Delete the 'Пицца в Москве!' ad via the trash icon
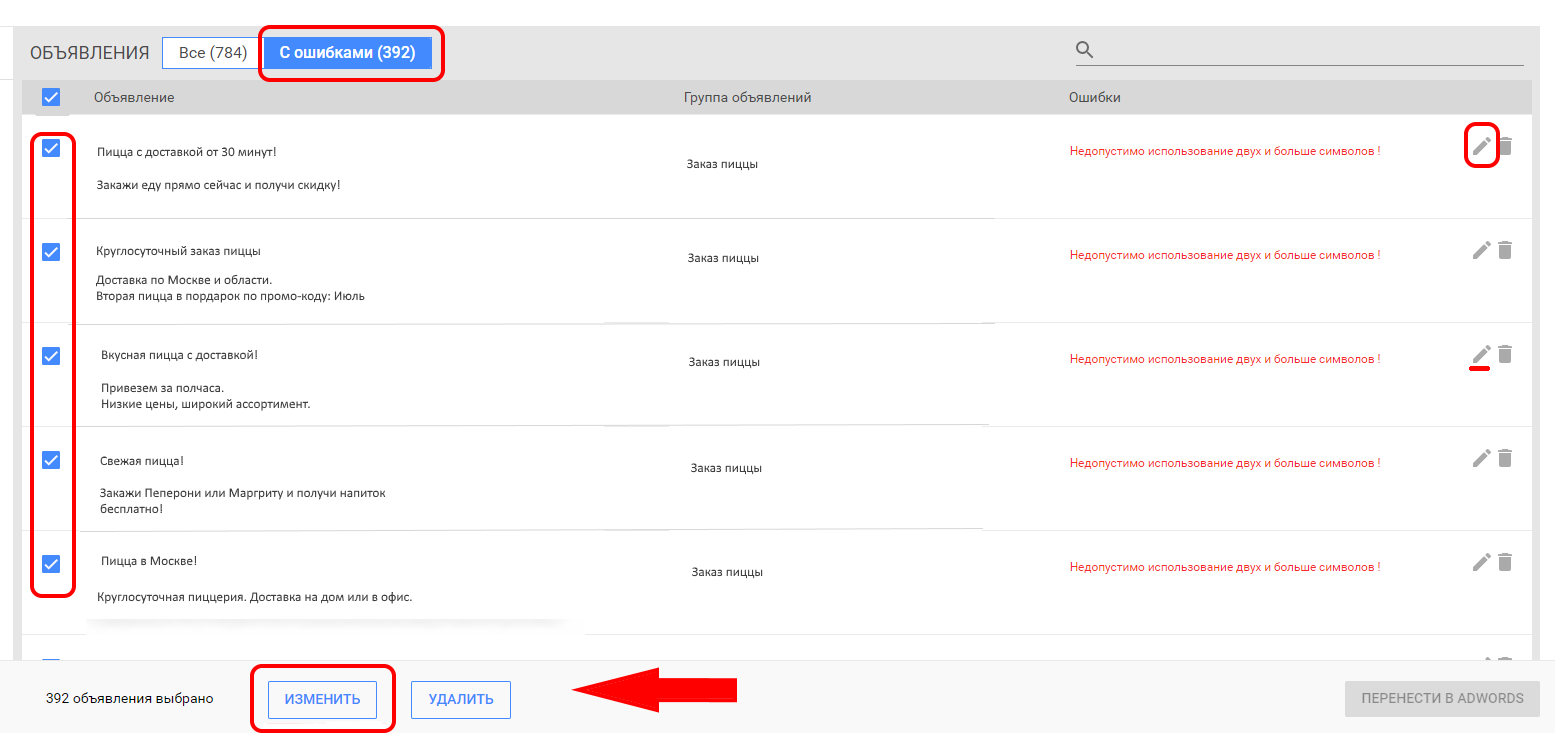The width and height of the screenshot is (1555, 733). (x=1505, y=562)
